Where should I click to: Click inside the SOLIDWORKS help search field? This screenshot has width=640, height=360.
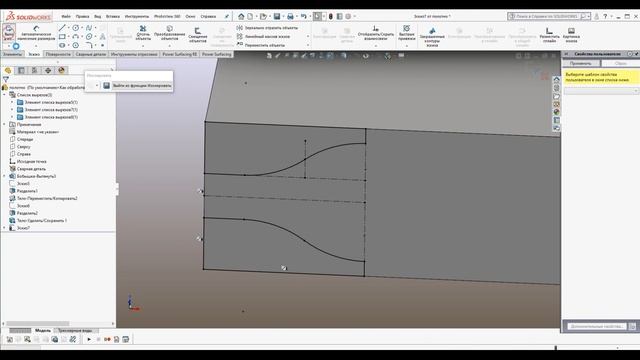[x=546, y=16]
